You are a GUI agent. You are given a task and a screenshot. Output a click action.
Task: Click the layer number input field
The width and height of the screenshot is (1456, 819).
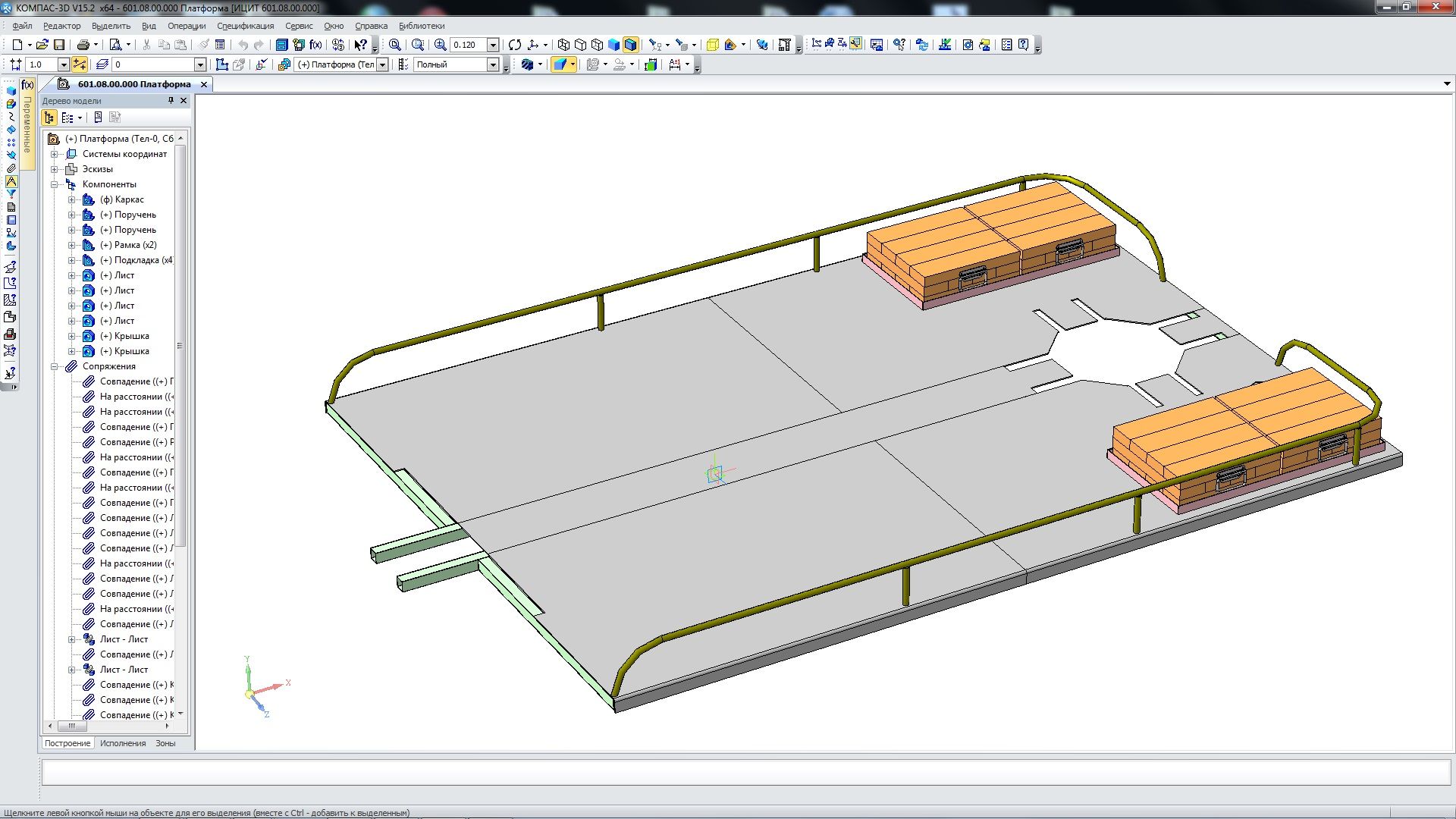tap(152, 64)
